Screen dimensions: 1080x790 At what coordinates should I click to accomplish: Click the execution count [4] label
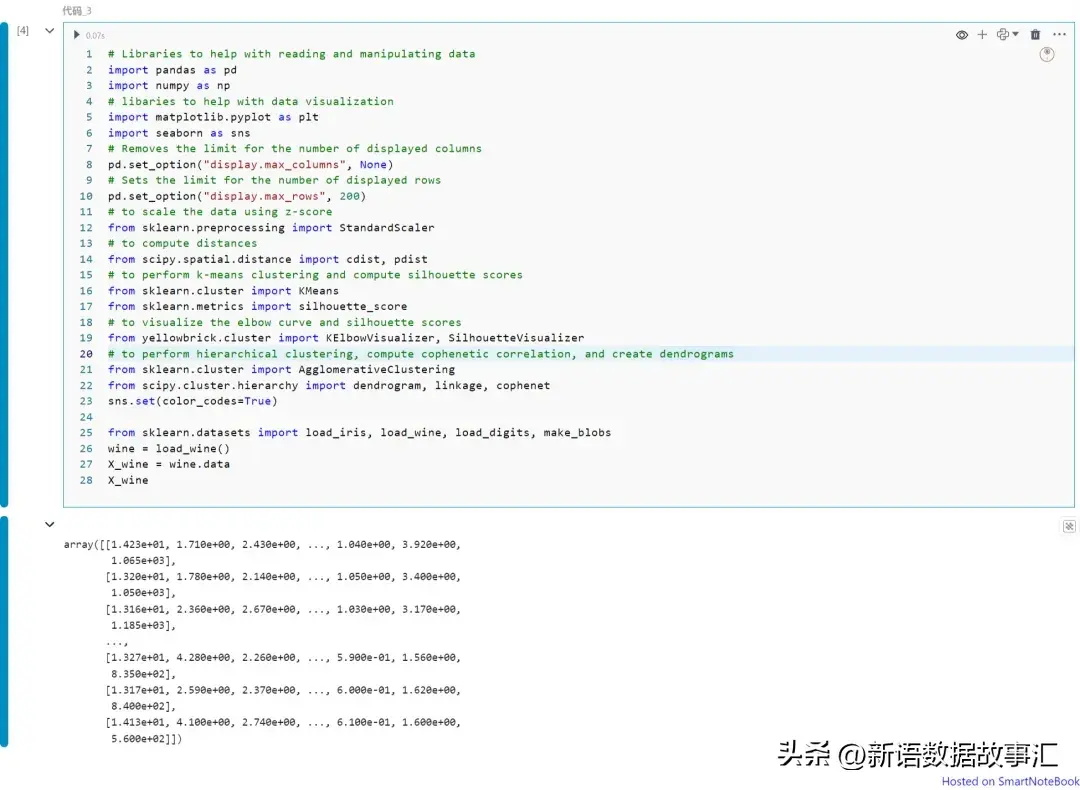click(23, 30)
